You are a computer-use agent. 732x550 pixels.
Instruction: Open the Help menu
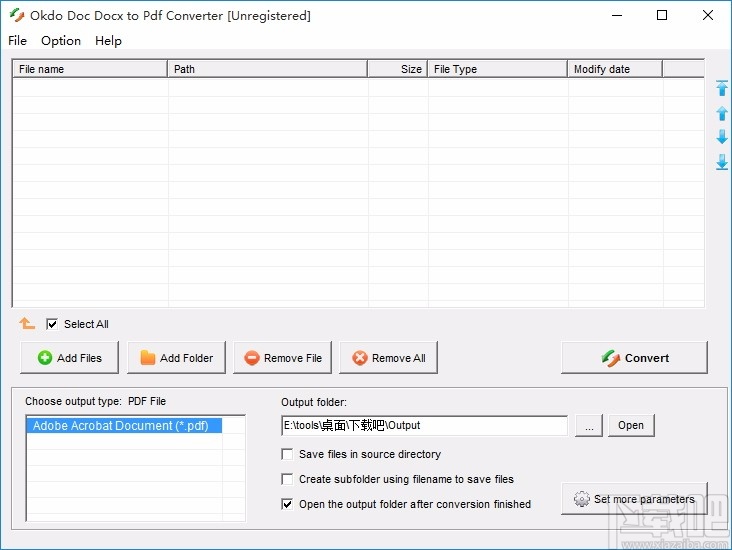click(108, 41)
